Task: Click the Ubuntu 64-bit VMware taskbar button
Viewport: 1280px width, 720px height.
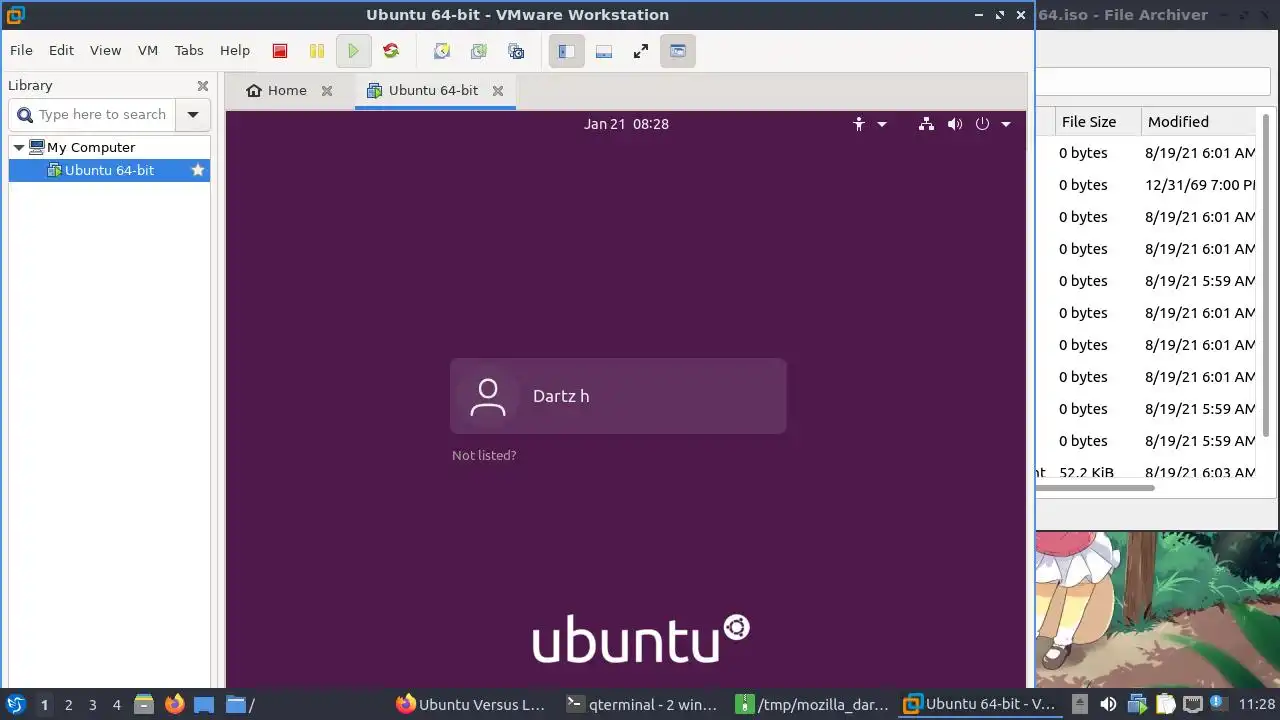Action: coord(980,705)
